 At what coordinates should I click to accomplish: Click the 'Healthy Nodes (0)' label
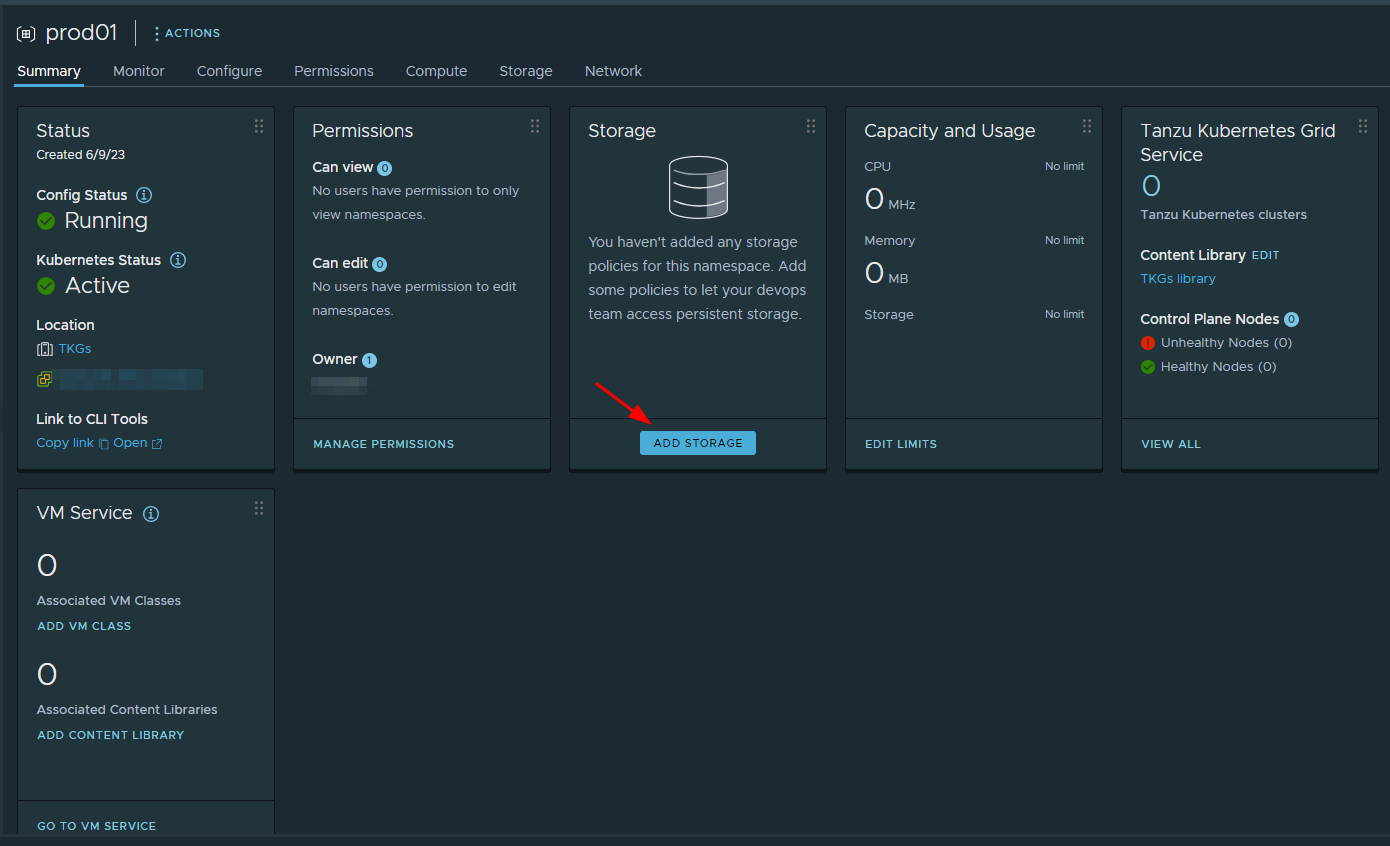click(1218, 367)
